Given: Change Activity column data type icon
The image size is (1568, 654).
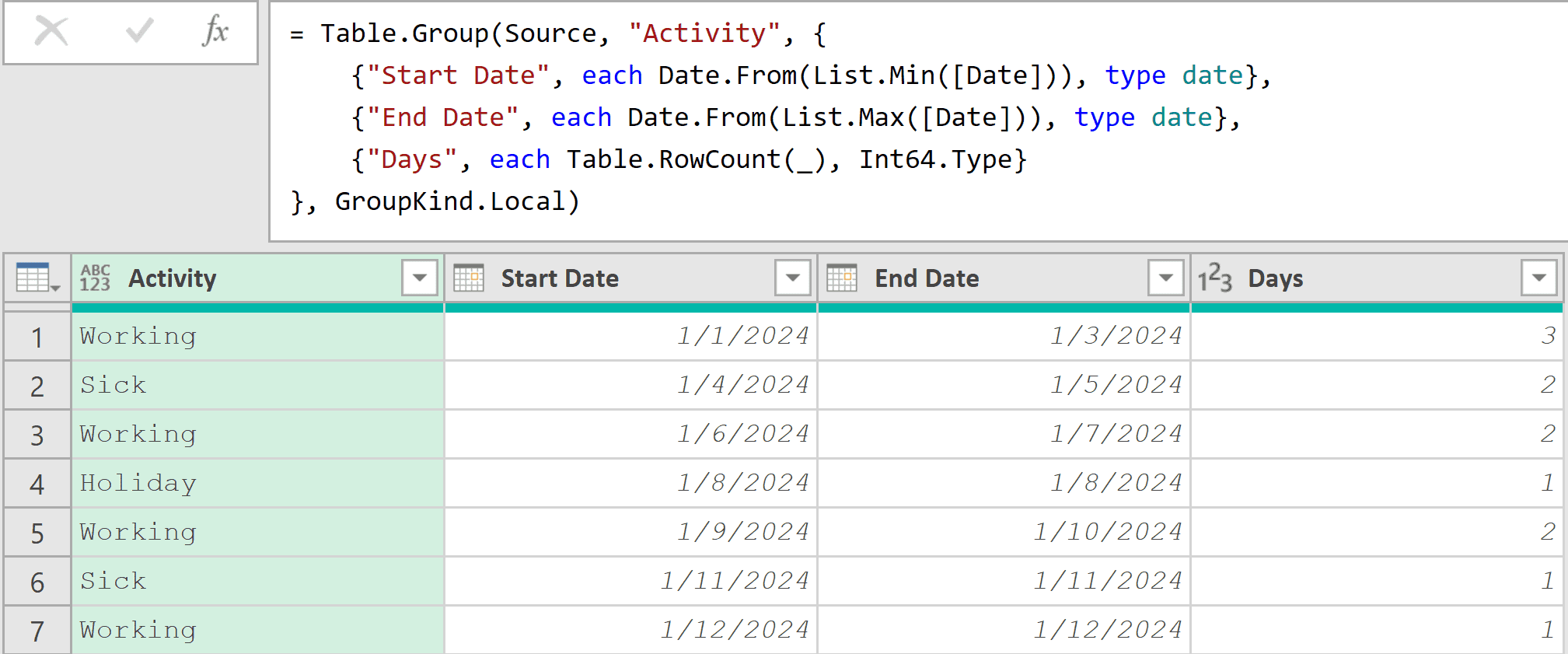Looking at the screenshot, I should [95, 278].
